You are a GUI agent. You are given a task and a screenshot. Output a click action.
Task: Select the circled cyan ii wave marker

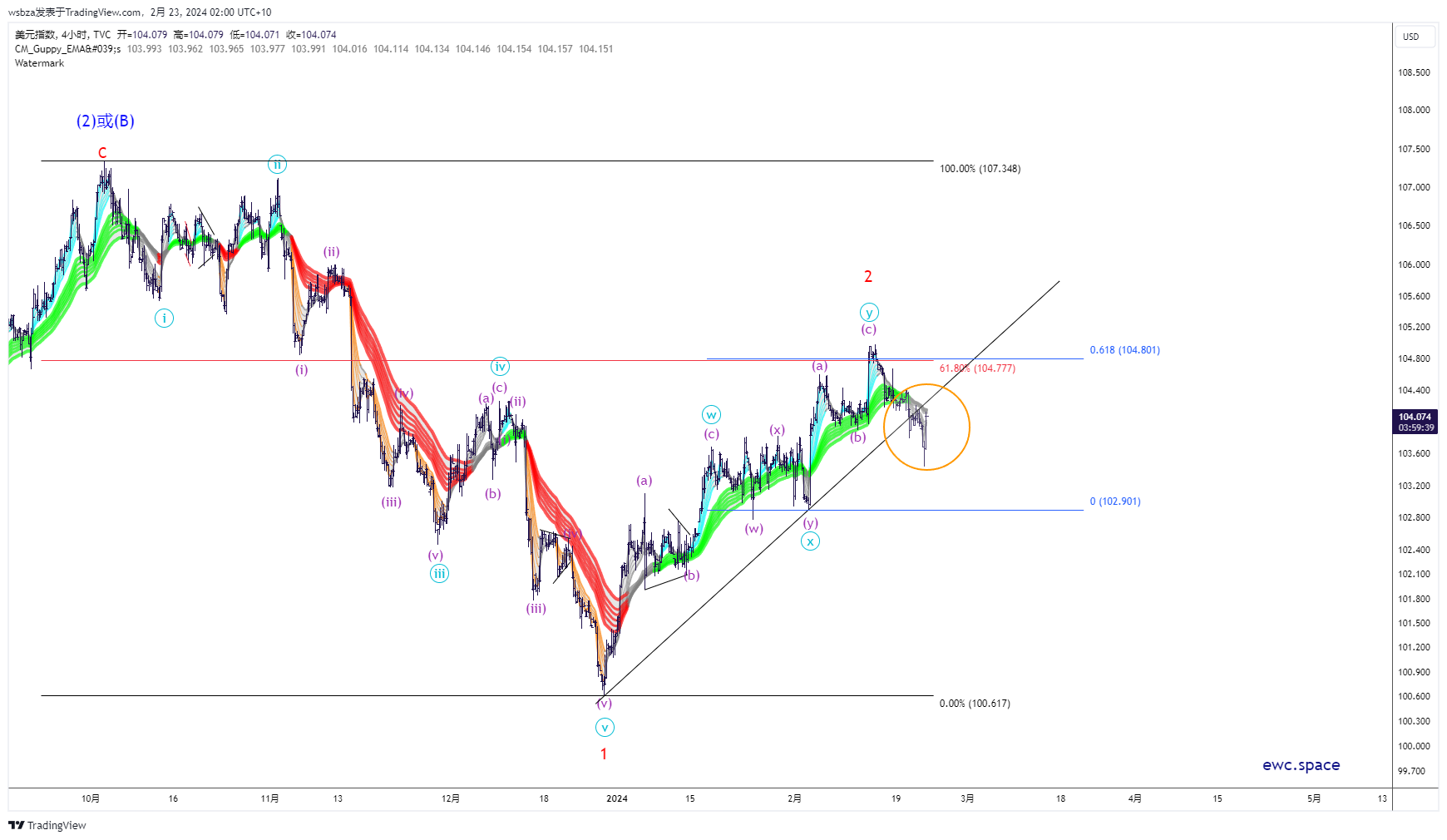(277, 165)
